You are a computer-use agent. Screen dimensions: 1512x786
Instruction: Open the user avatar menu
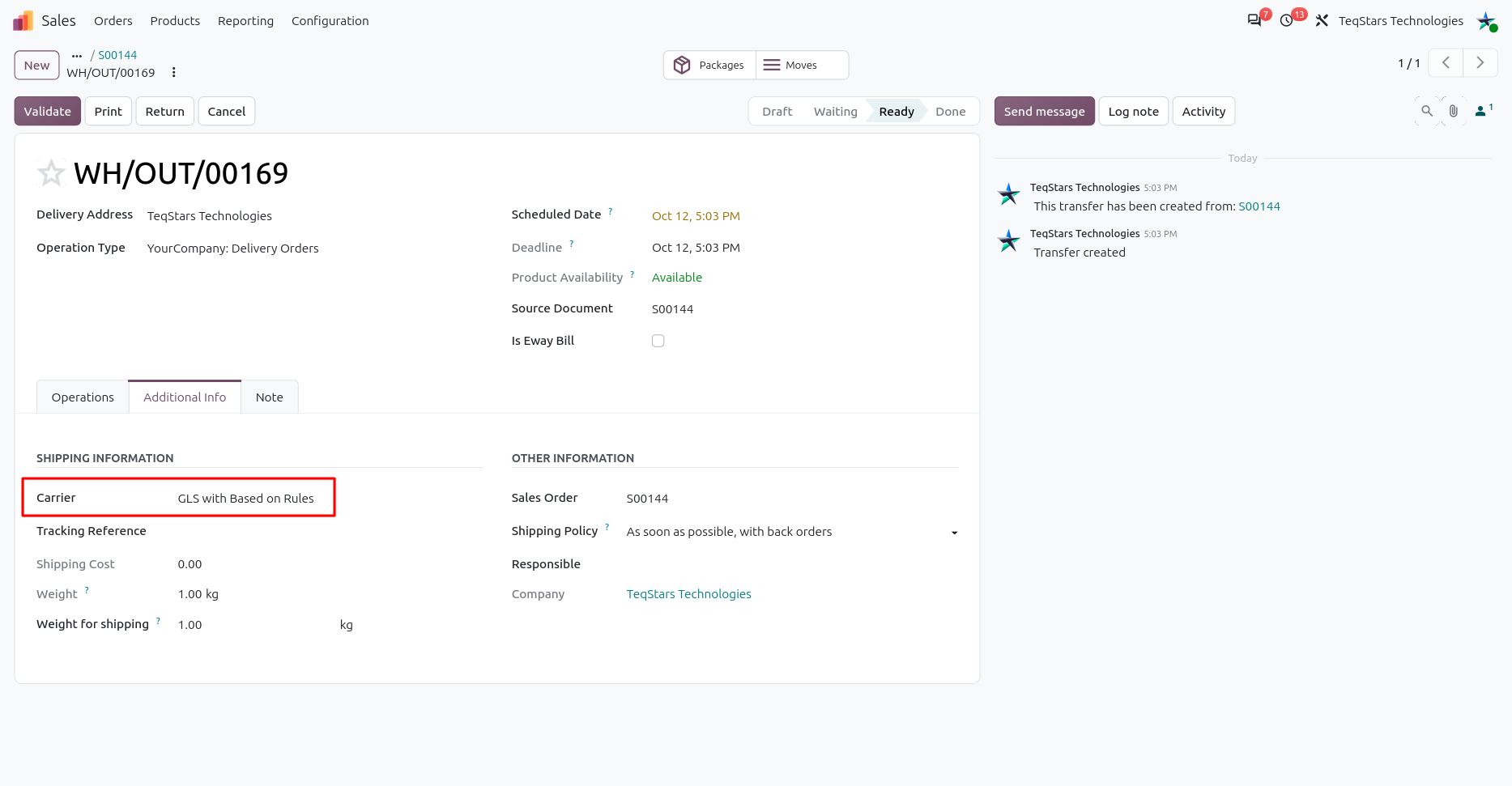tap(1486, 21)
